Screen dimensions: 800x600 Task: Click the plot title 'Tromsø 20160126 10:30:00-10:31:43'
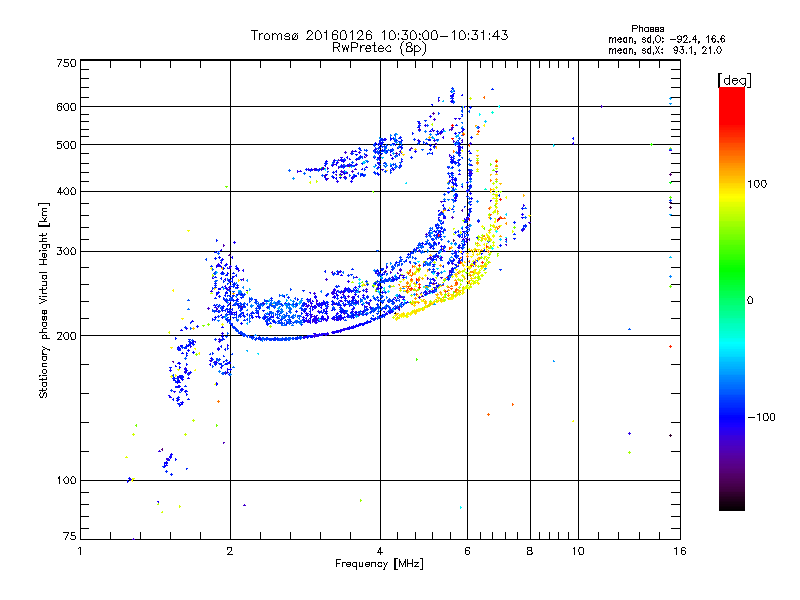(379, 35)
